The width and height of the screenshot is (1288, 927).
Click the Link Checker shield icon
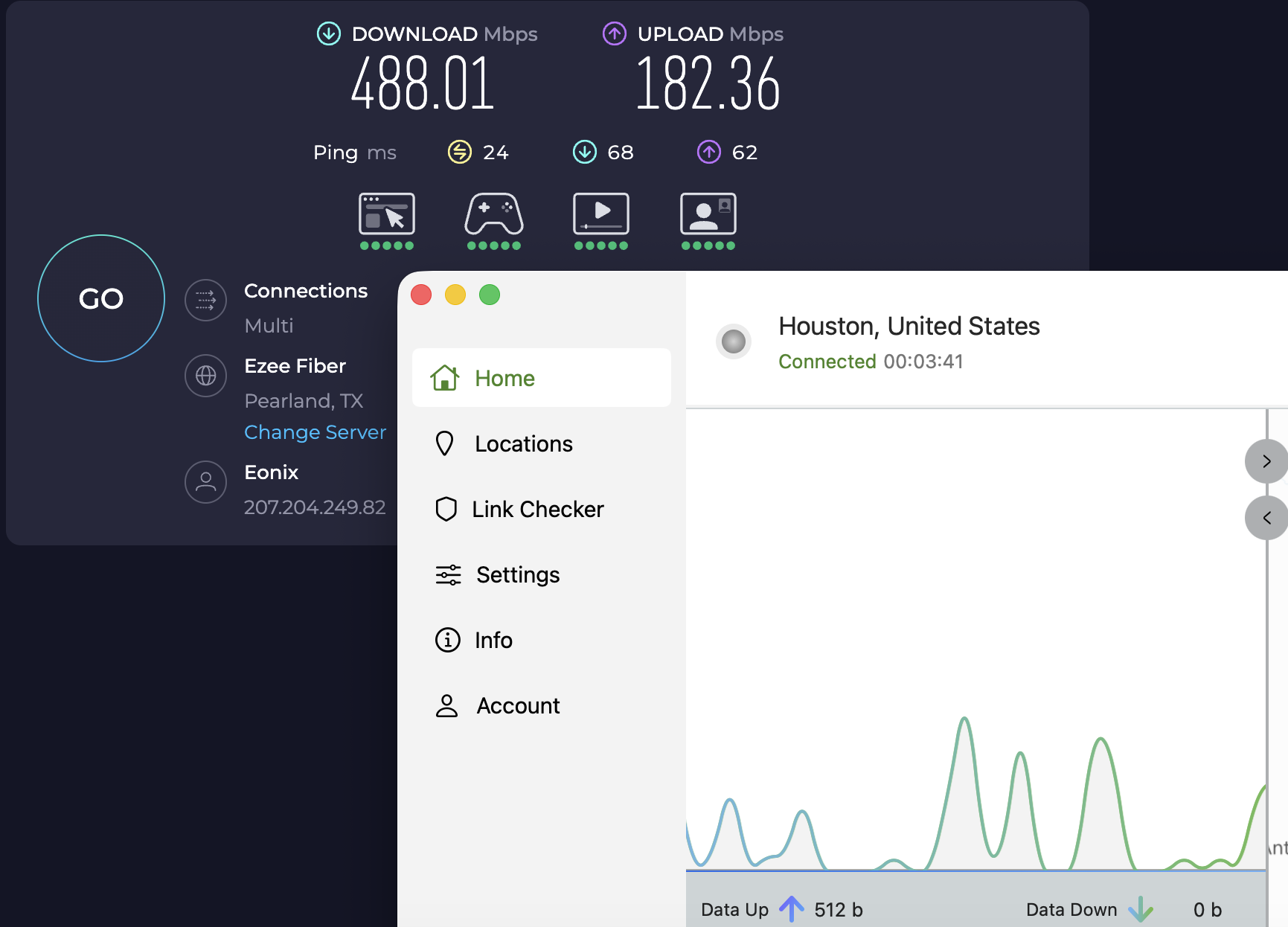(446, 509)
